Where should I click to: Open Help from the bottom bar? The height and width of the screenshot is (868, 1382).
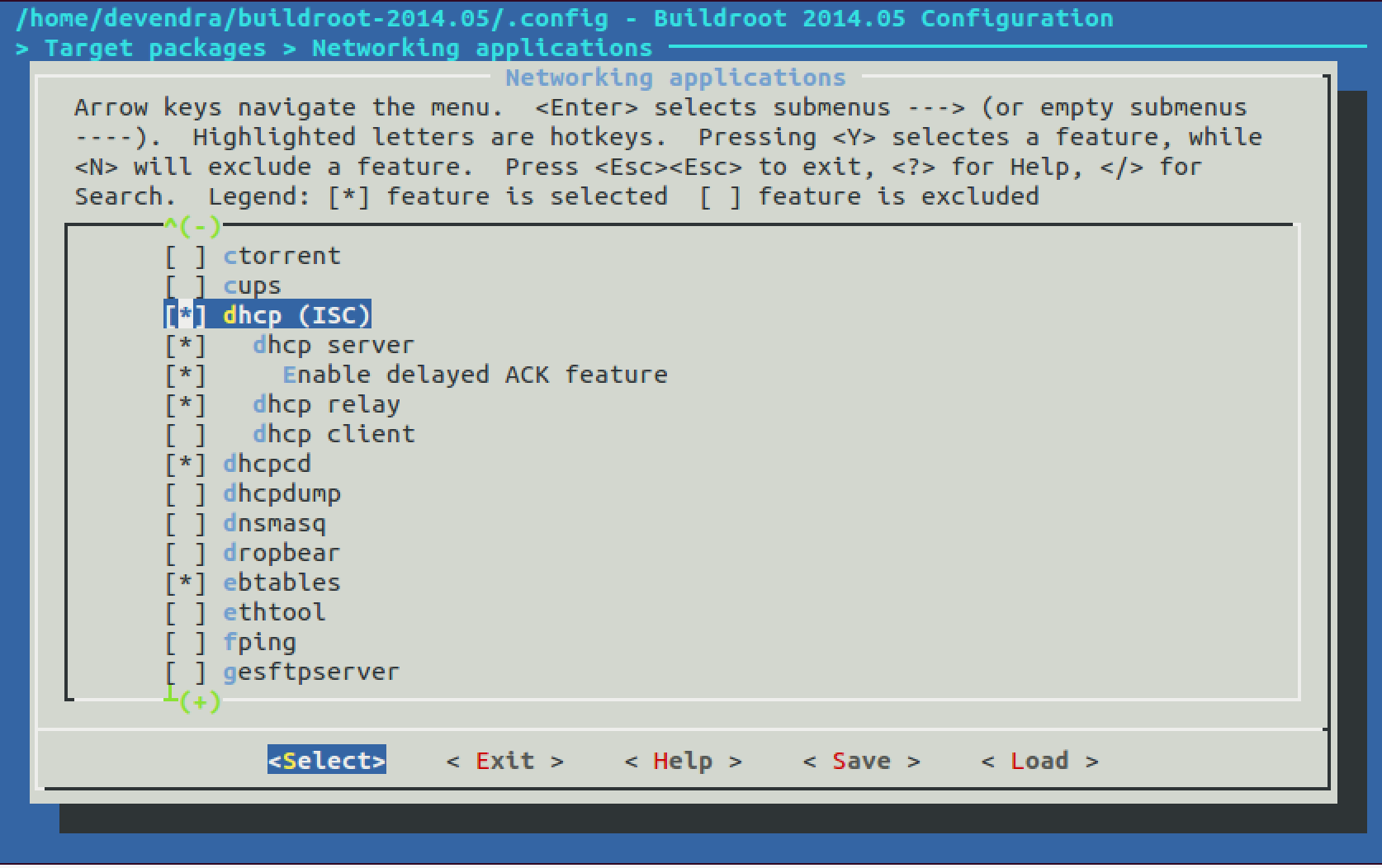(x=683, y=761)
